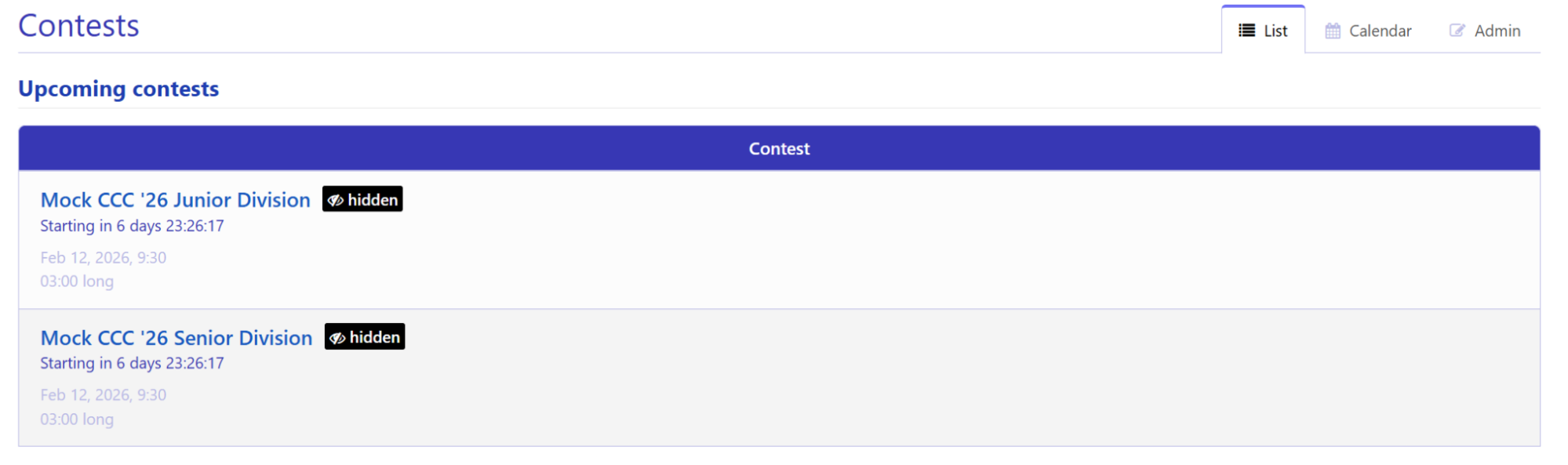This screenshot has width=1568, height=465.
Task: Select the hidden badge next to Mock CCC '26 Senior Division
Action: point(364,337)
